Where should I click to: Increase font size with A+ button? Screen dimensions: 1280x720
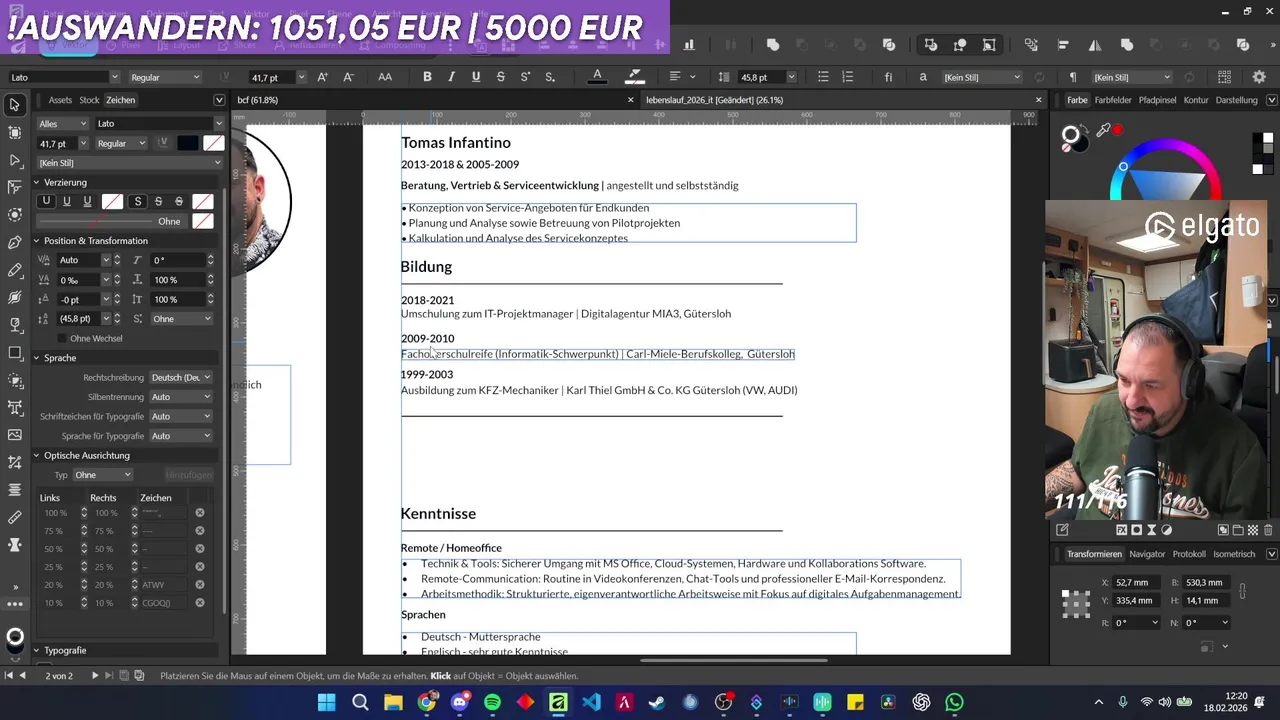click(x=322, y=77)
